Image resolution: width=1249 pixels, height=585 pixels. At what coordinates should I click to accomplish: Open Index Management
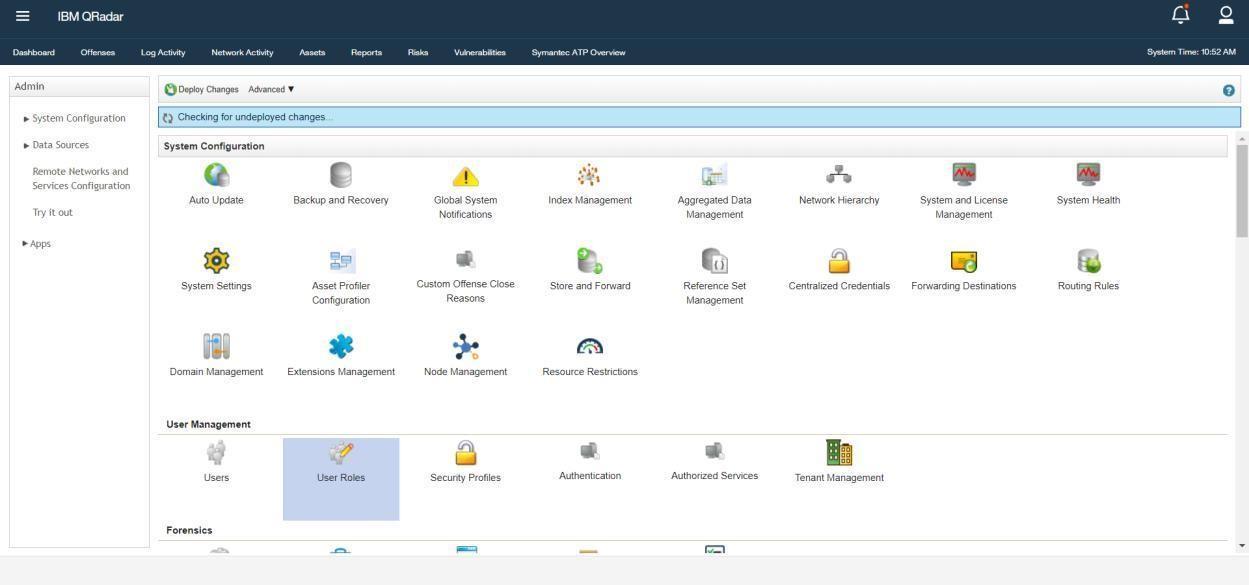(x=590, y=185)
